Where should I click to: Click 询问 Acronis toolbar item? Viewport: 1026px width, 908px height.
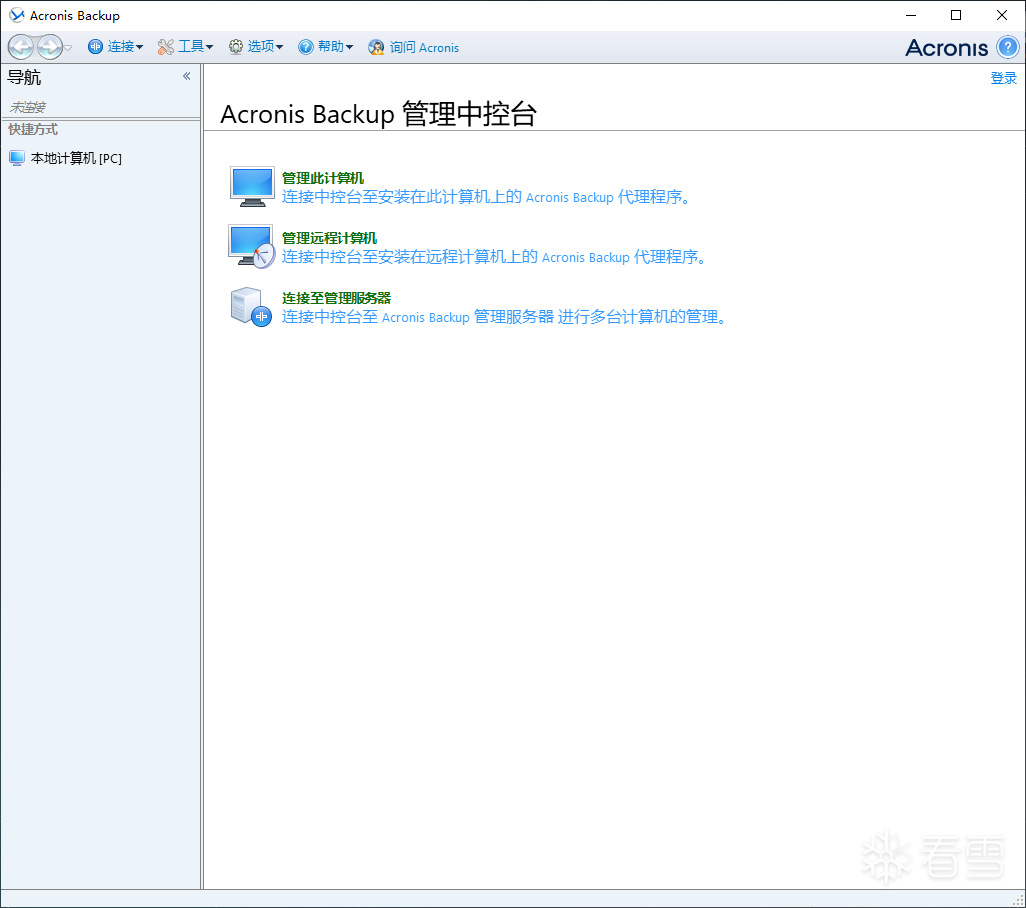[414, 47]
